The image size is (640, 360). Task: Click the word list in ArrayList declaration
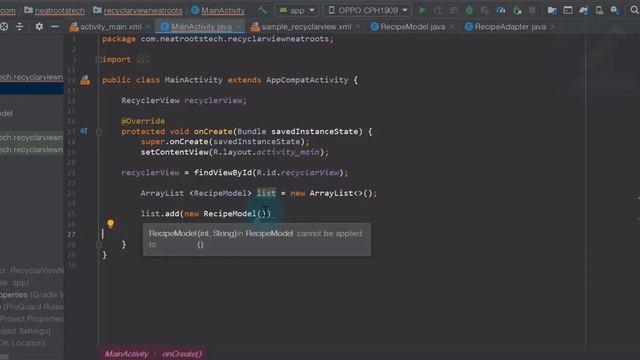(266, 193)
